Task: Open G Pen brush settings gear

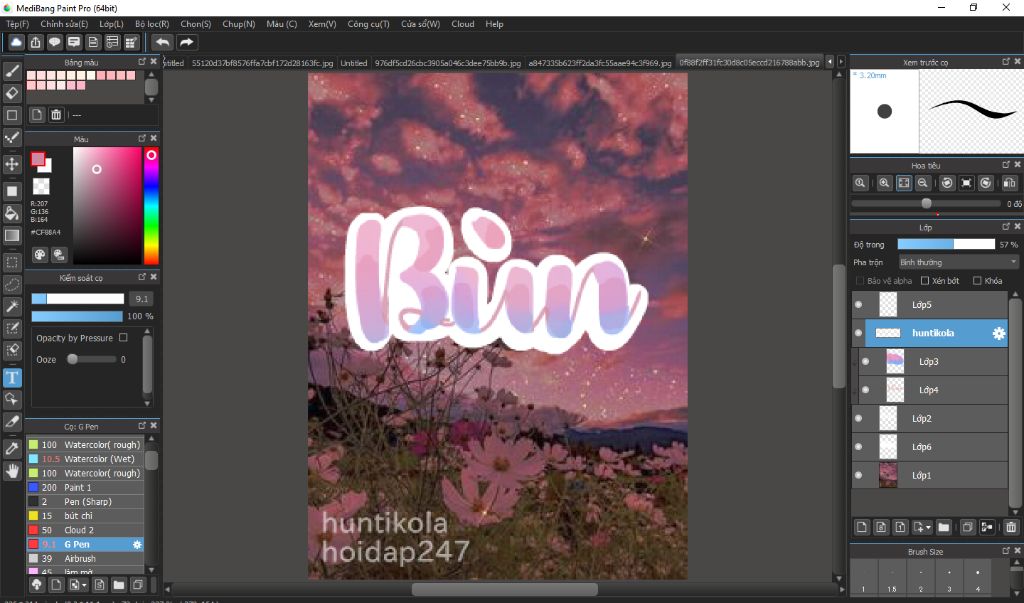Action: tap(137, 544)
